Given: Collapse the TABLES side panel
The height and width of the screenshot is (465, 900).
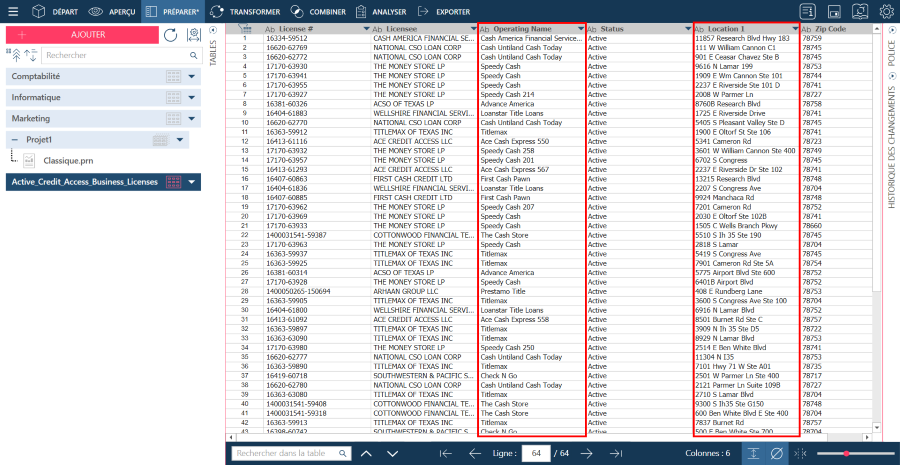Looking at the screenshot, I should point(214,30).
